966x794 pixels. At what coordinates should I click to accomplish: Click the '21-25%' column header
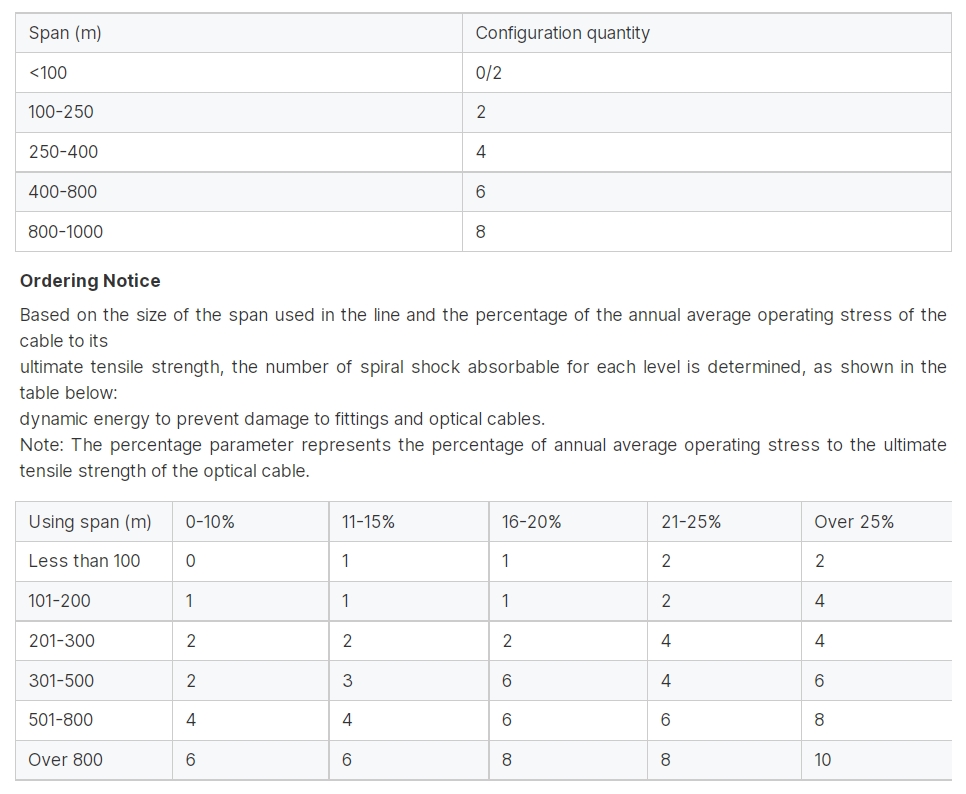pyautogui.click(x=724, y=522)
